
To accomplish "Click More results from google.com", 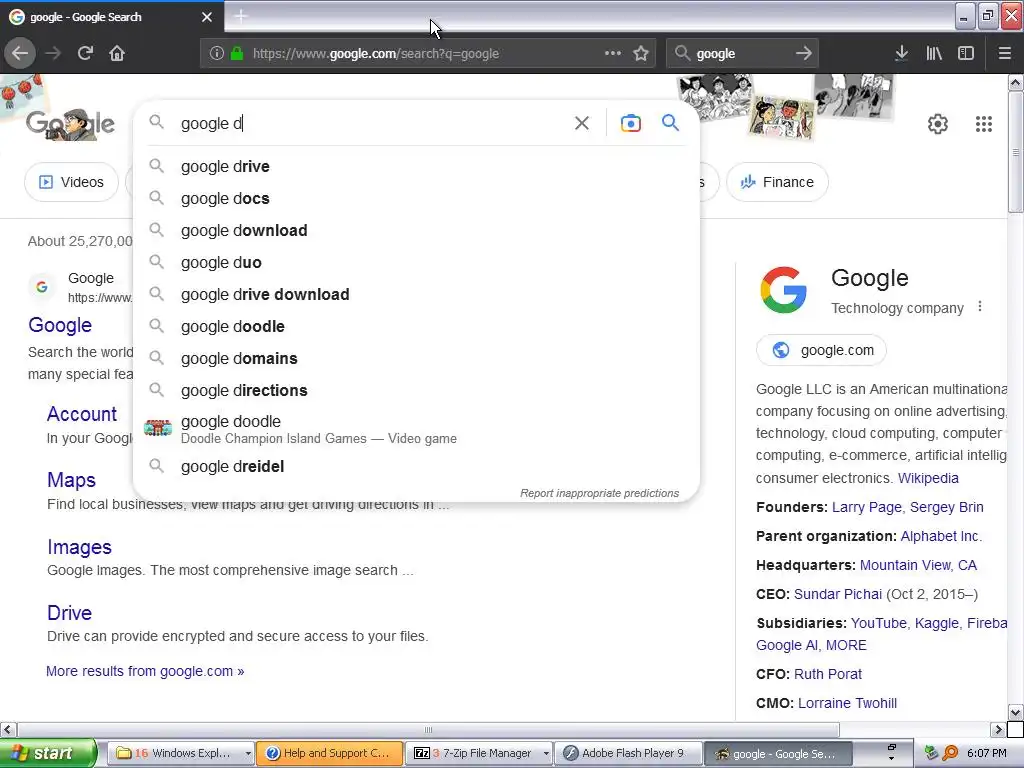I will pos(145,671).
